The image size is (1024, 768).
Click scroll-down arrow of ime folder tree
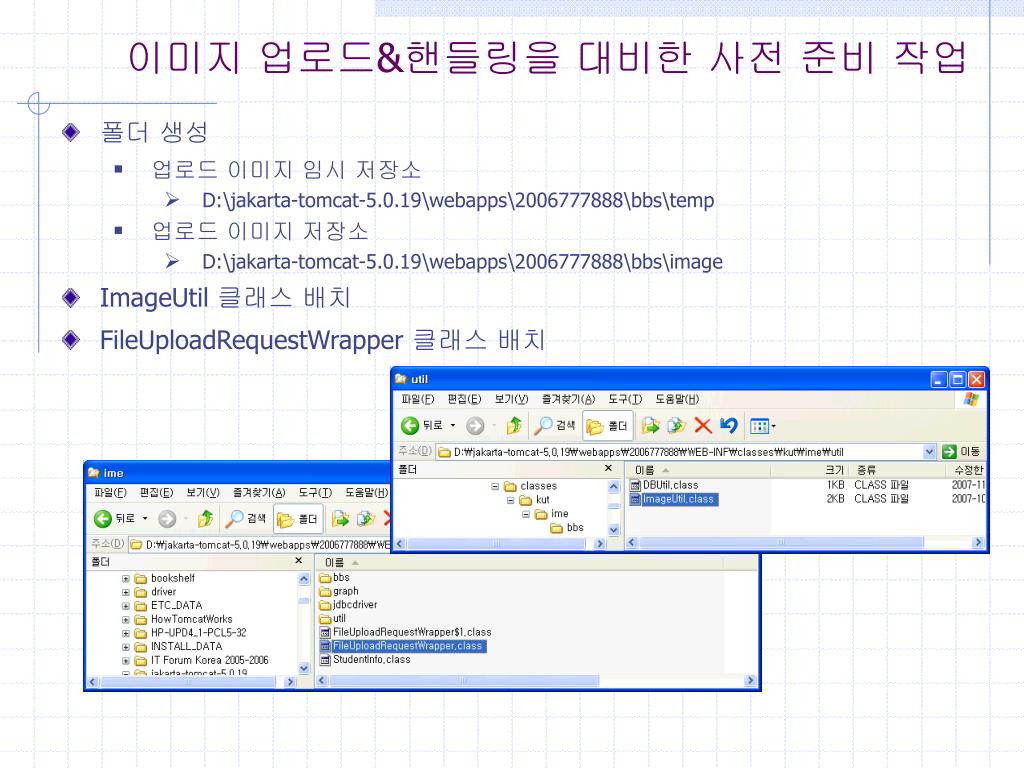[304, 668]
